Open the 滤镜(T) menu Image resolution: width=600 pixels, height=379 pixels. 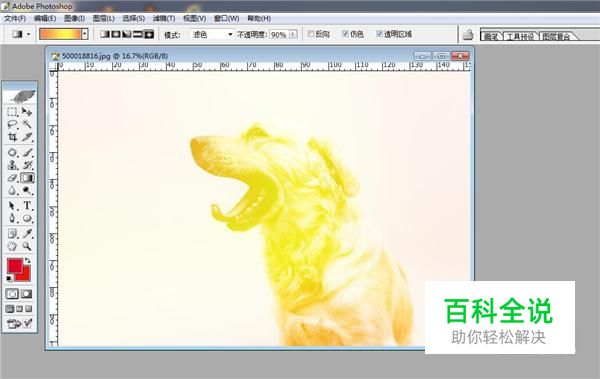pyautogui.click(x=164, y=18)
